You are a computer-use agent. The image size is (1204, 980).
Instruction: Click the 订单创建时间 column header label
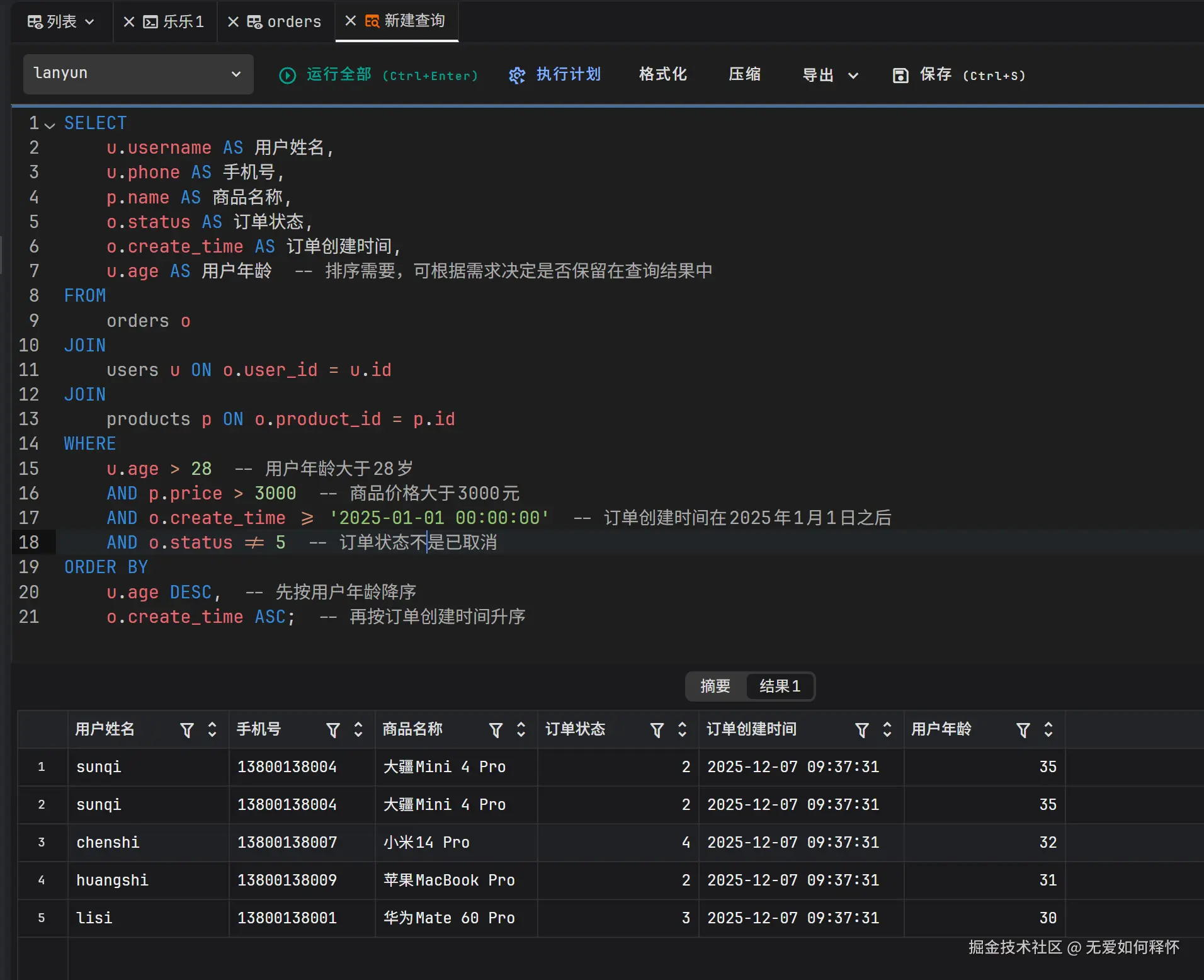click(x=752, y=729)
